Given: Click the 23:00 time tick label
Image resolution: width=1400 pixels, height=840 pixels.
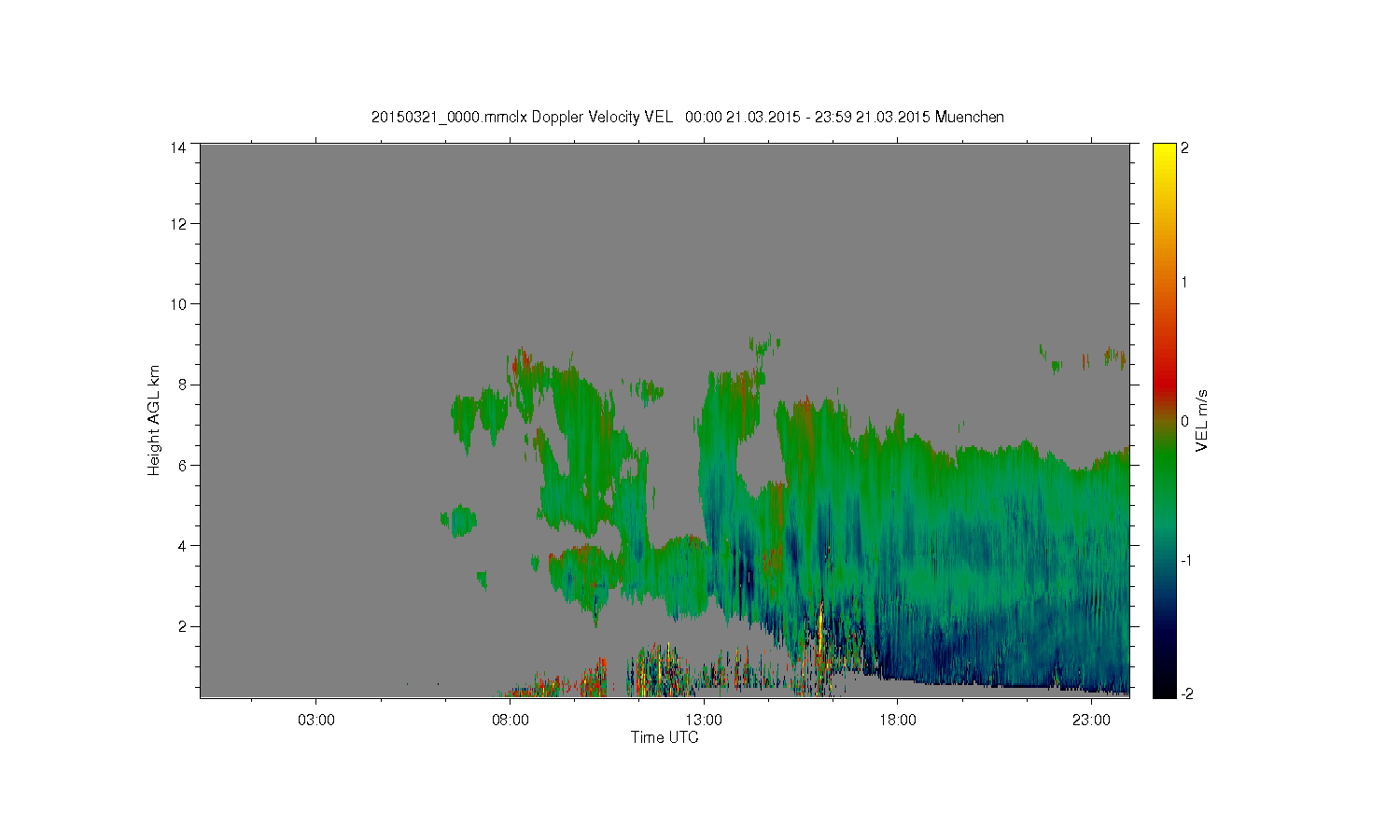Looking at the screenshot, I should coord(1091,721).
